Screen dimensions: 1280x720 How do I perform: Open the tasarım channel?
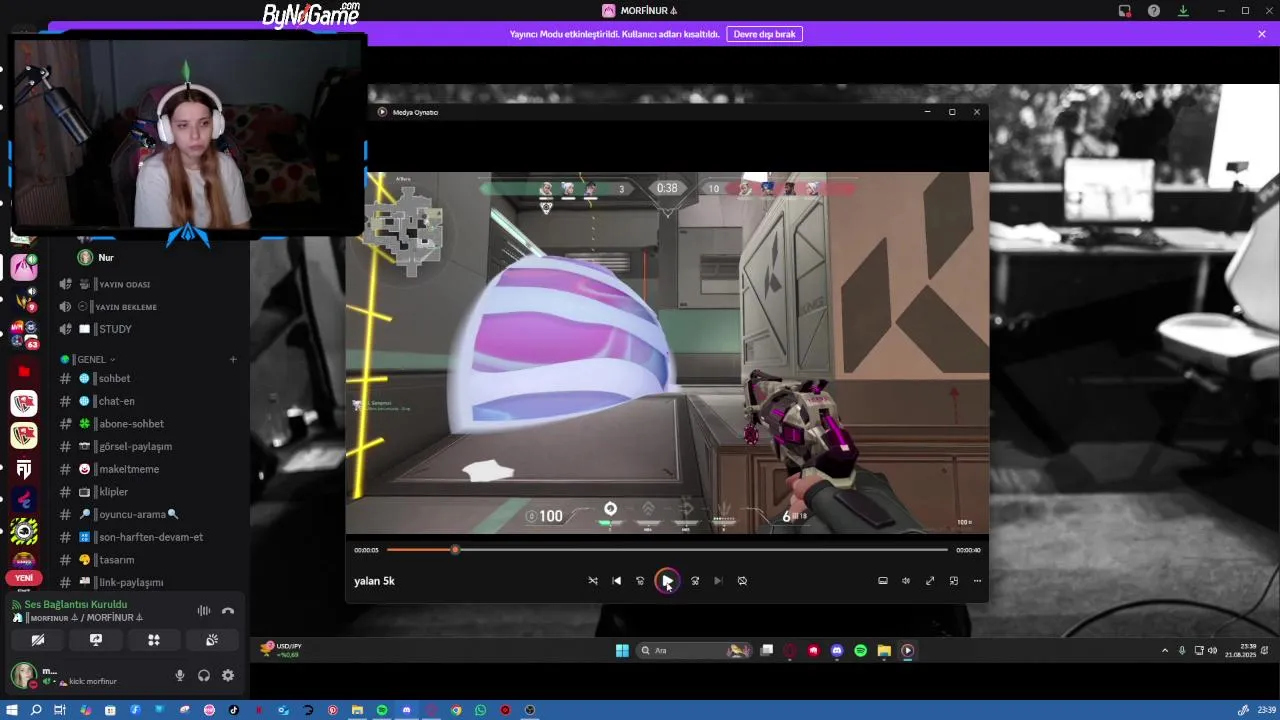coord(148,560)
